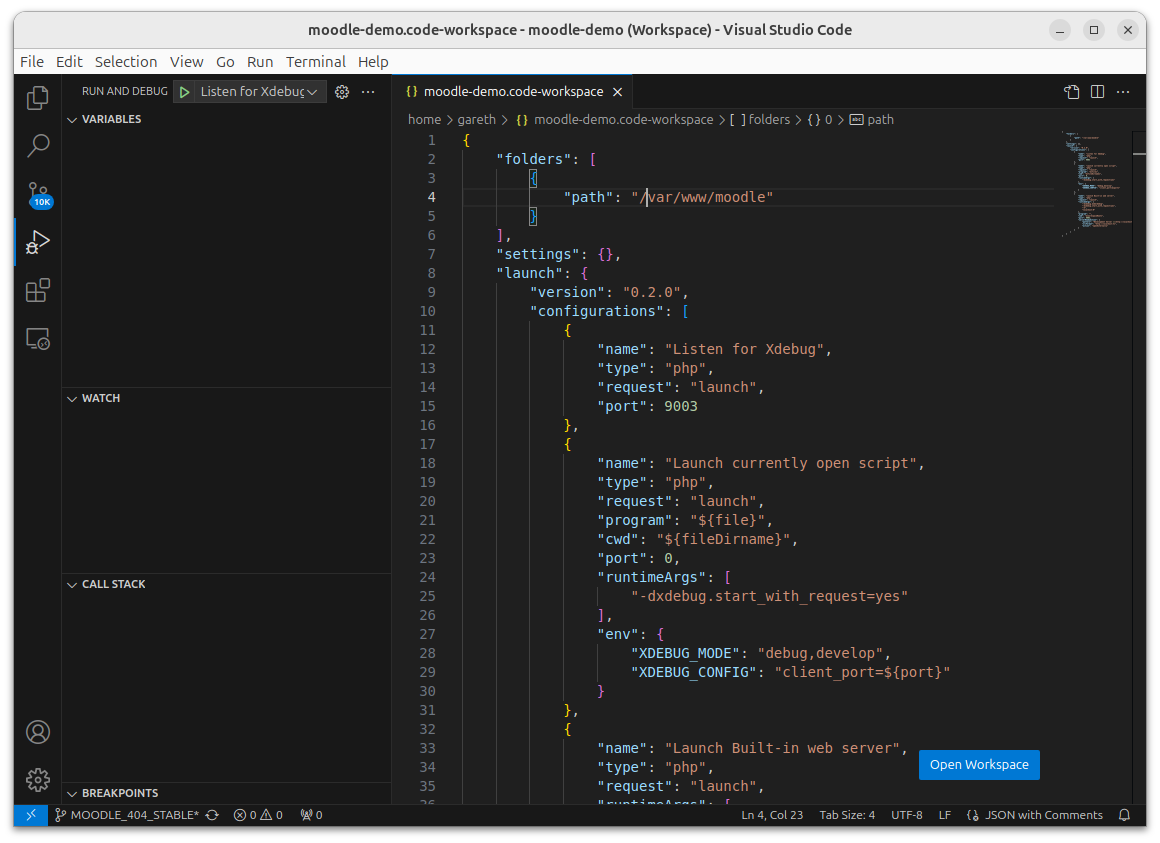This screenshot has height=843, width=1160.
Task: Click the 0 breadcrumb segment
Action: (820, 120)
